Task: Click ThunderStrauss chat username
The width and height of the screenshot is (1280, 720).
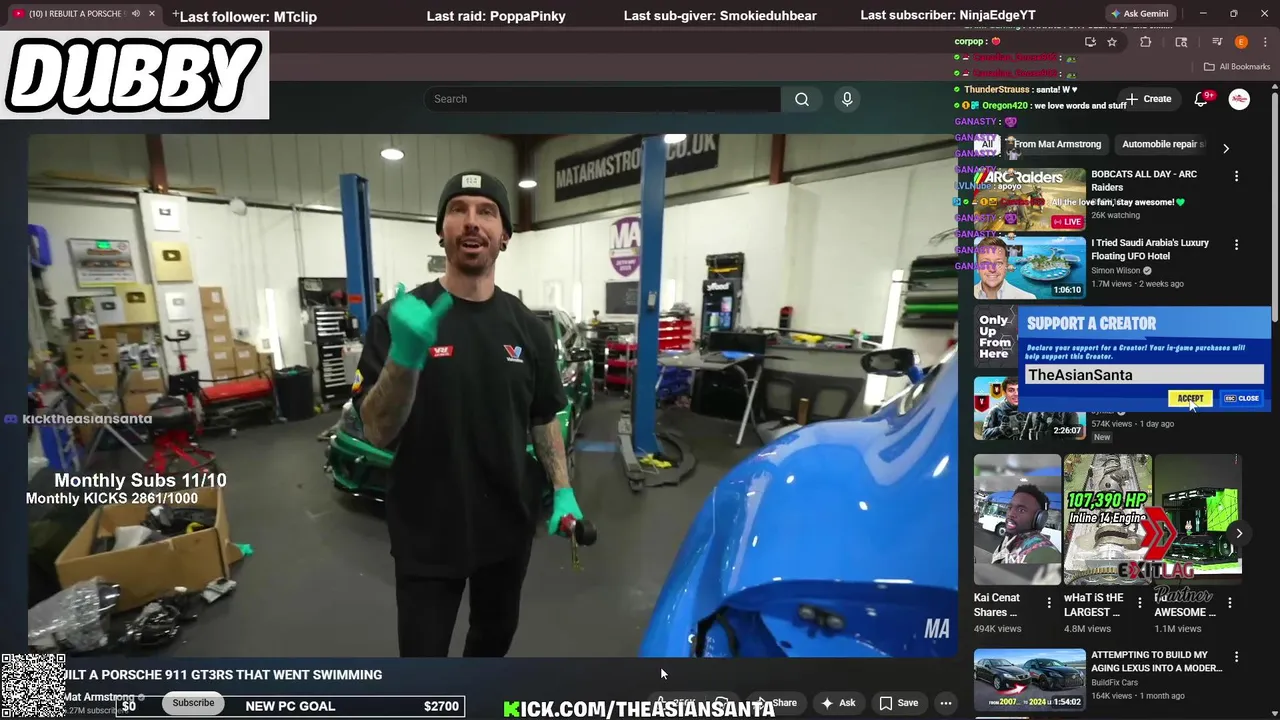Action: [x=997, y=90]
